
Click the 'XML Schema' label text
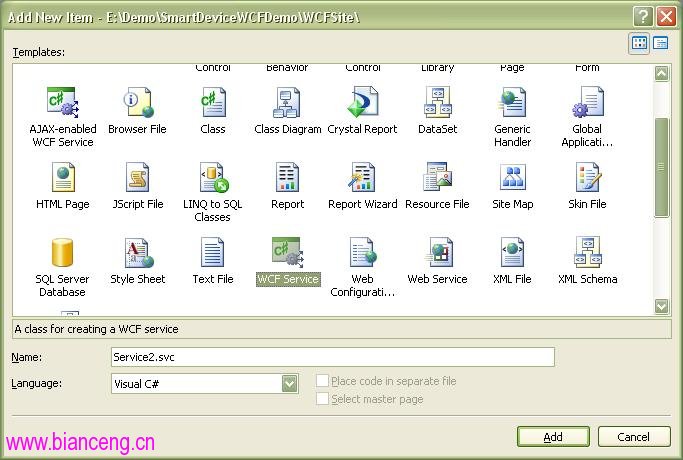click(588, 279)
